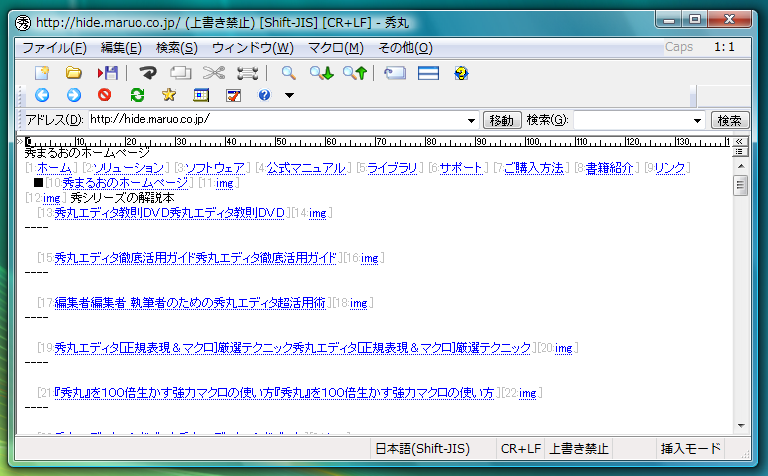Click the Copy toolbar icon
The image size is (768, 476).
click(180, 73)
